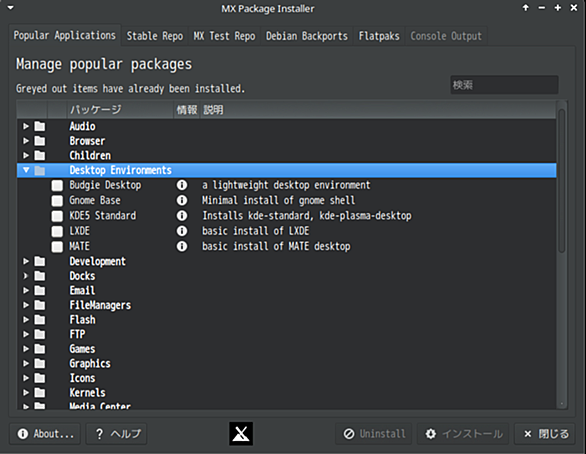Open info icon for LXDE
The width and height of the screenshot is (586, 454).
pos(182,231)
